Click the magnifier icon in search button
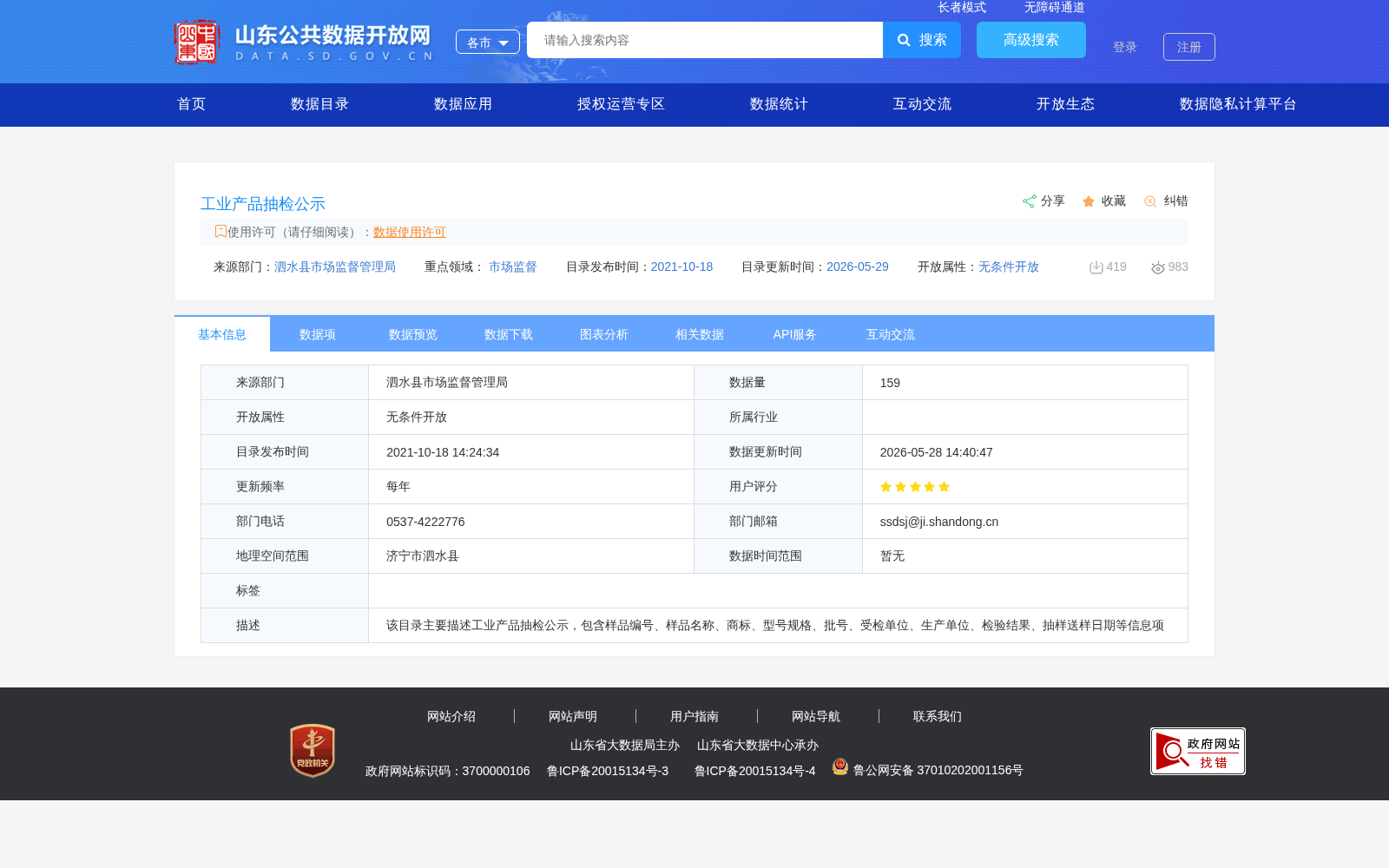The image size is (1389, 868). pyautogui.click(x=904, y=40)
